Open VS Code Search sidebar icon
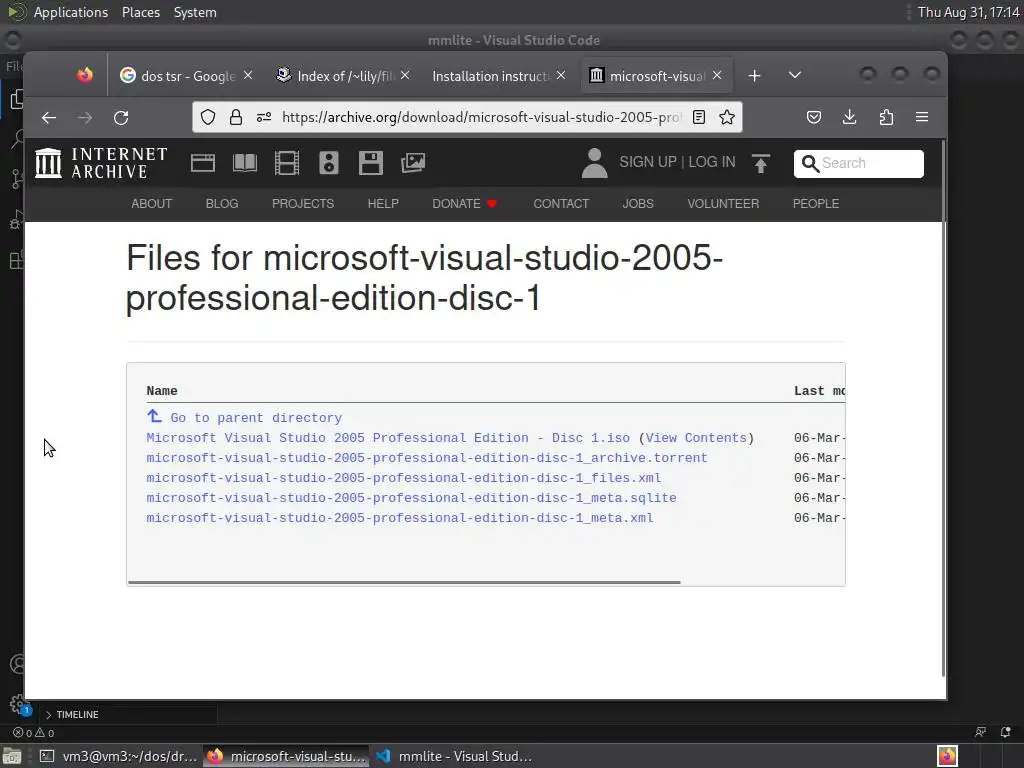Image resolution: width=1024 pixels, height=768 pixels. 17,138
